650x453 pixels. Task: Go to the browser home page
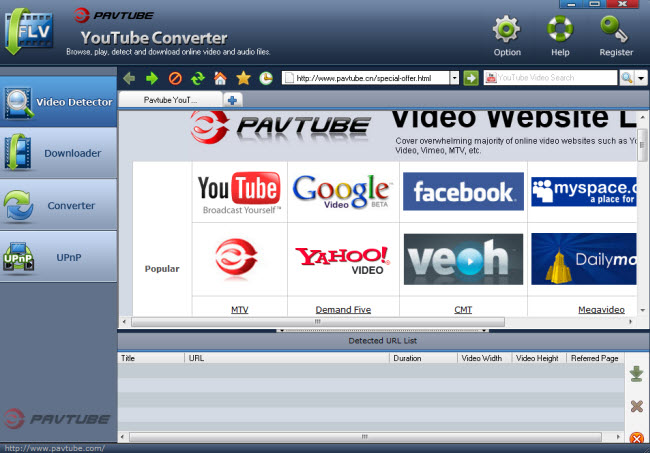coord(220,78)
